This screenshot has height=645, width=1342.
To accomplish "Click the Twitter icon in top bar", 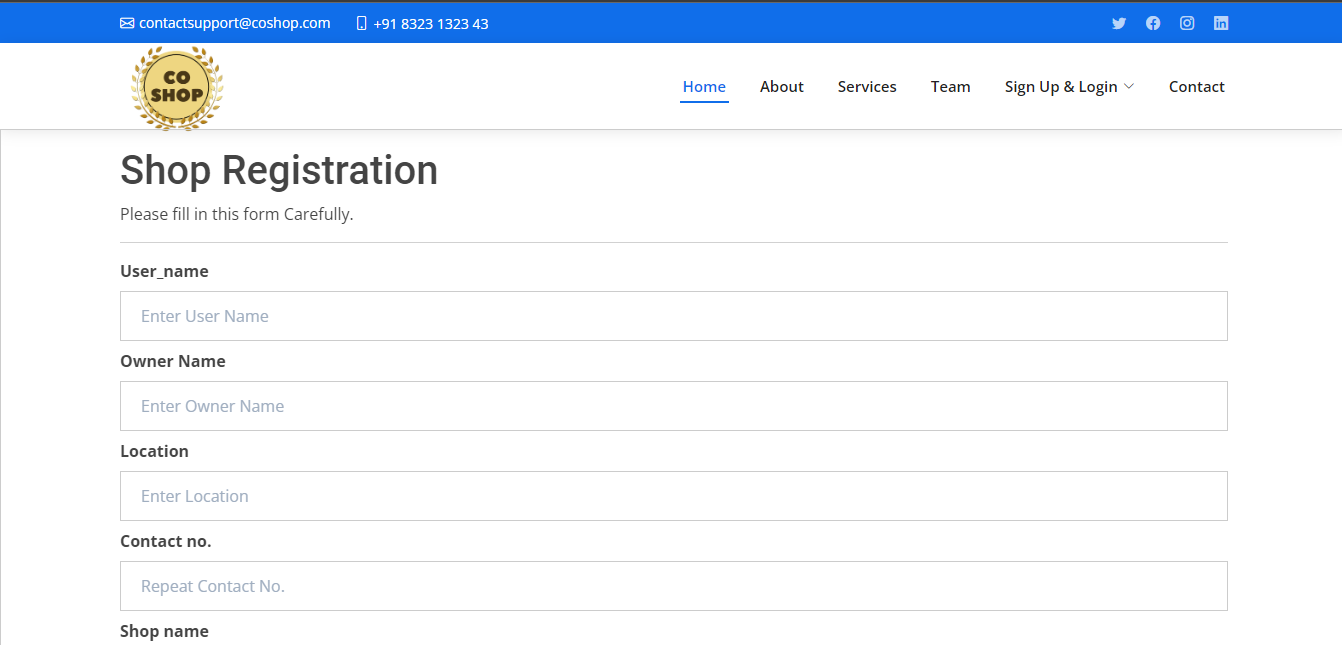I will point(1119,23).
